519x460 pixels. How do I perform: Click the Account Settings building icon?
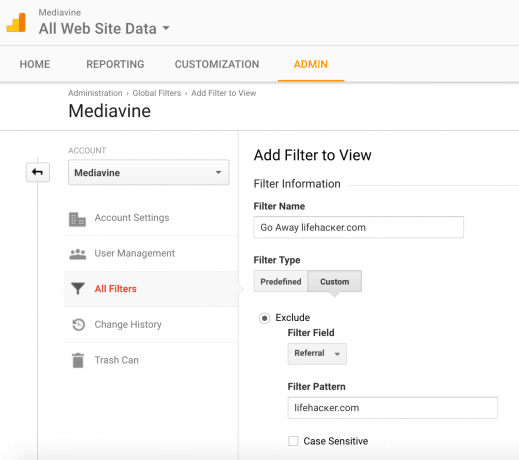77,219
